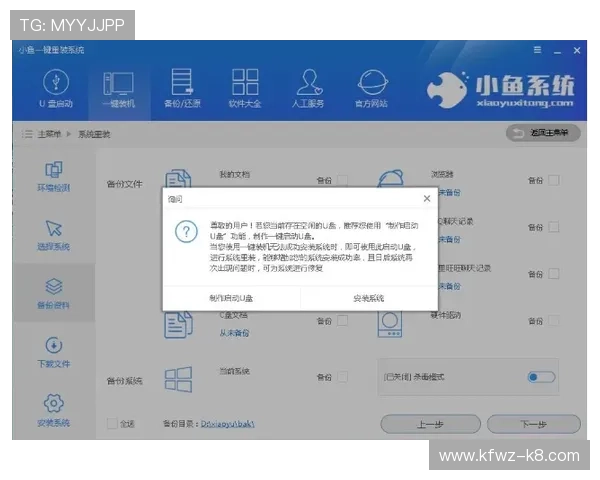Select the 备份资料 sidebar step
Image resolution: width=600 pixels, height=480 pixels.
point(54,293)
